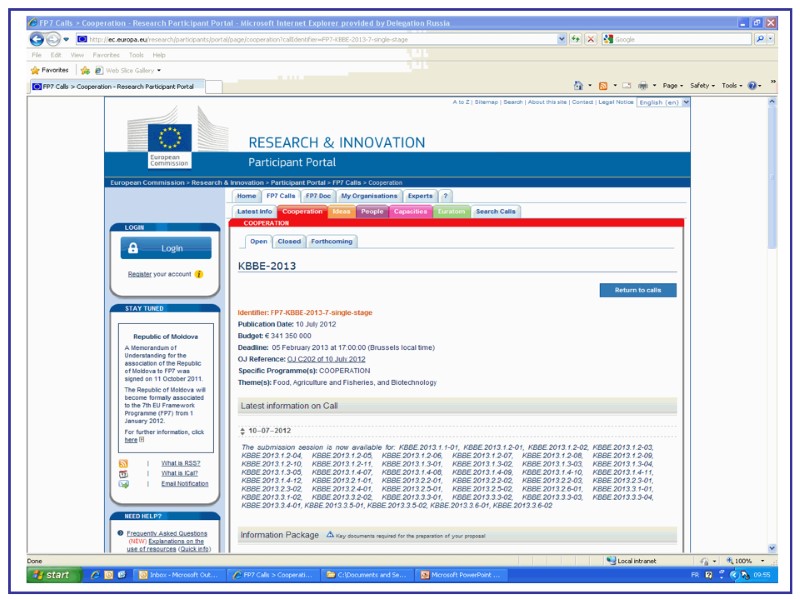Click the Email Notification envelope icon
800x600 pixels.
click(x=123, y=484)
